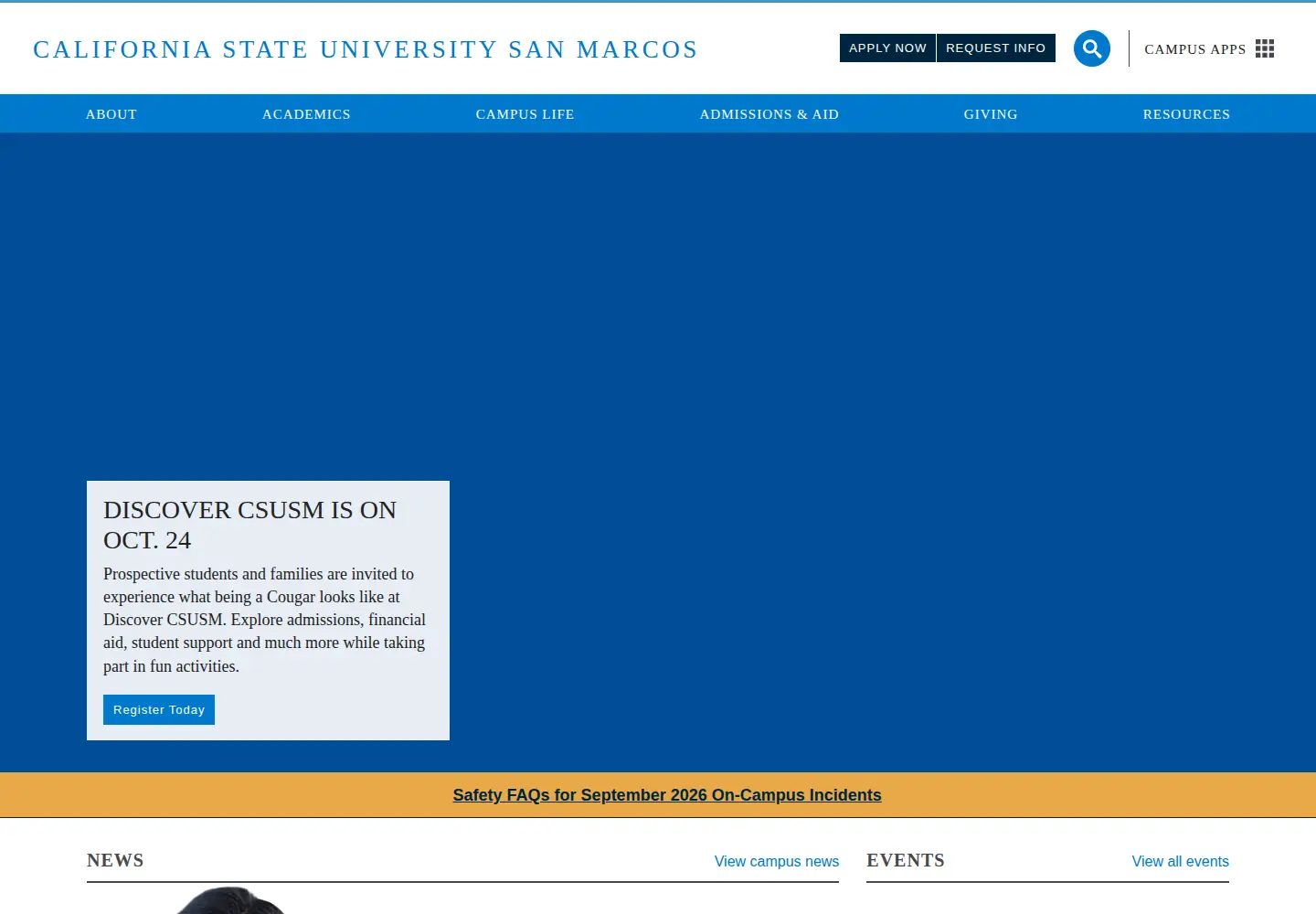Click the Request Info button
This screenshot has width=1316, height=914.
(995, 48)
